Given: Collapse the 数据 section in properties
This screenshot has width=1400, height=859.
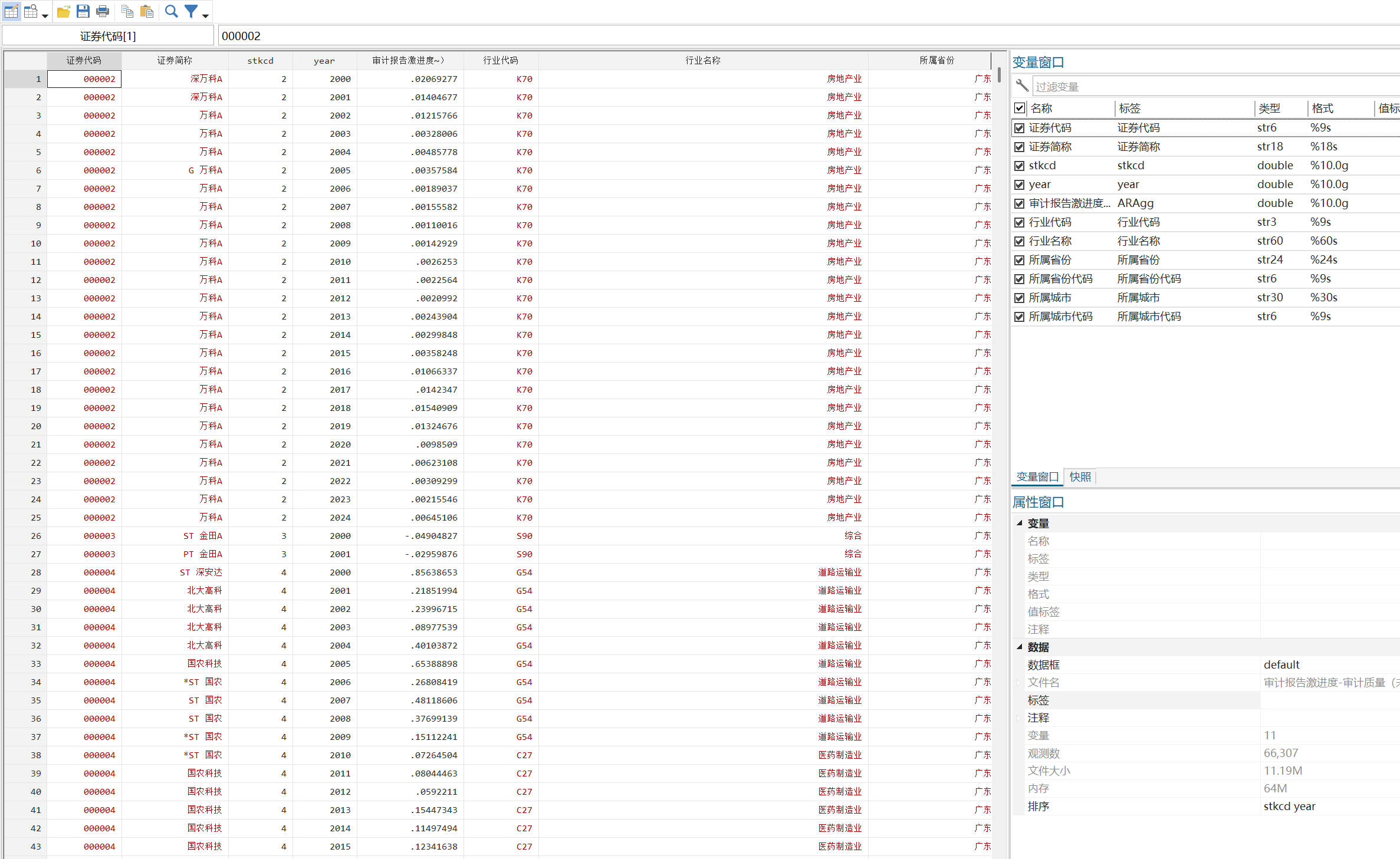Looking at the screenshot, I should 1020,647.
